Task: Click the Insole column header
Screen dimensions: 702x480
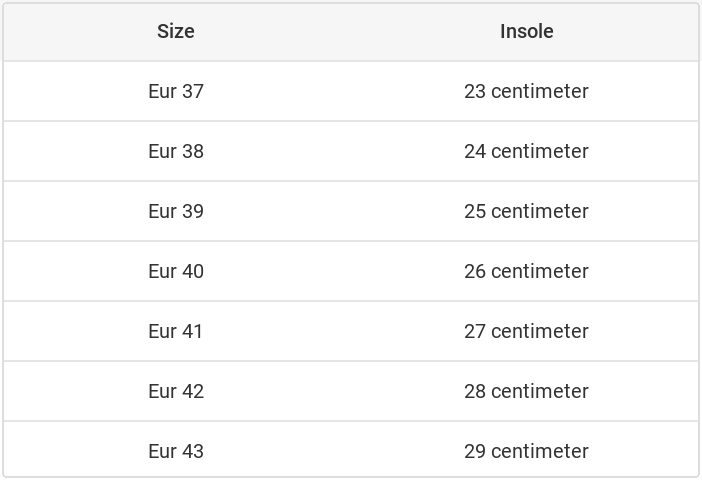Action: click(x=526, y=31)
